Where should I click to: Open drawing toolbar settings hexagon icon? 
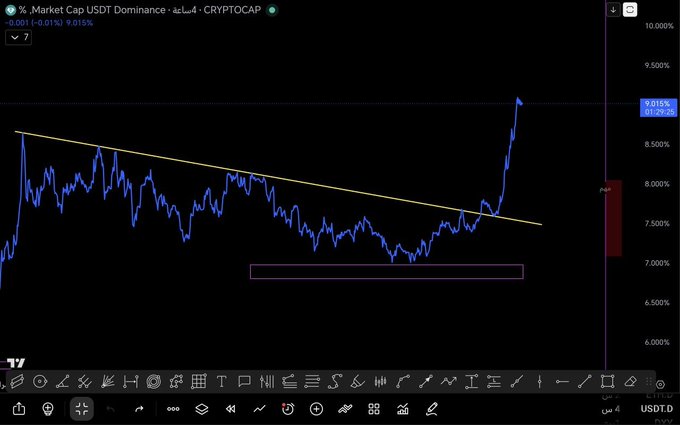coord(660,384)
